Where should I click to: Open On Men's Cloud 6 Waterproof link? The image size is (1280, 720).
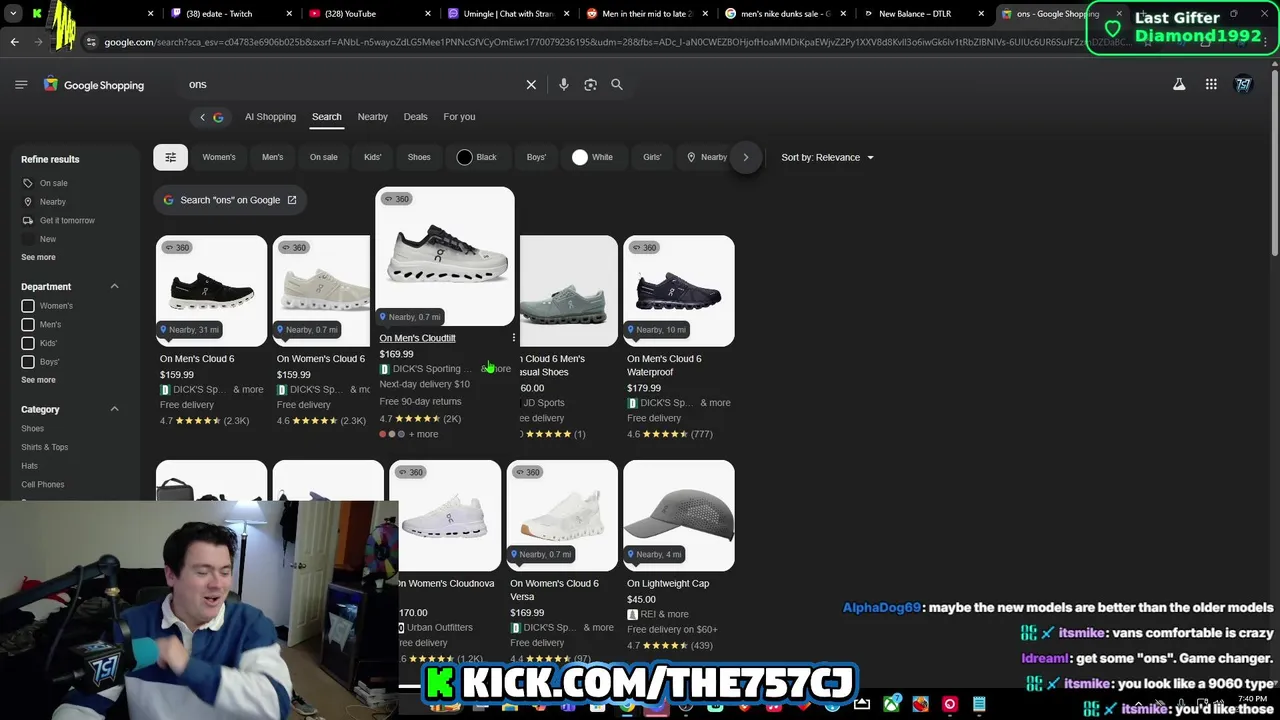664,365
